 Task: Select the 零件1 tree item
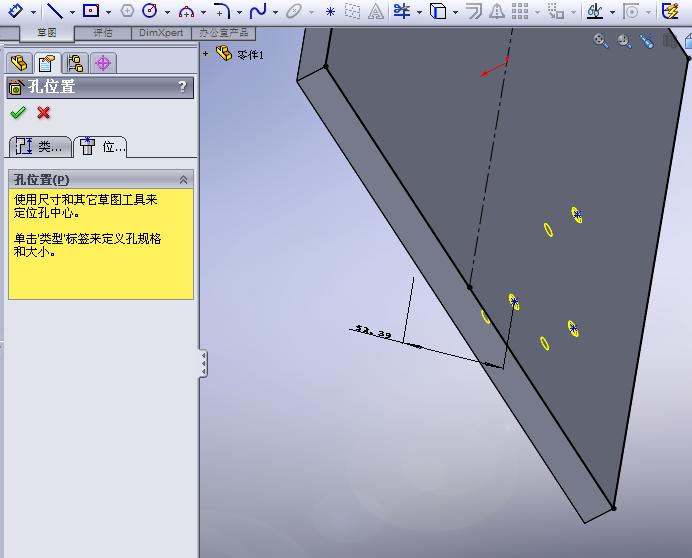pos(240,54)
